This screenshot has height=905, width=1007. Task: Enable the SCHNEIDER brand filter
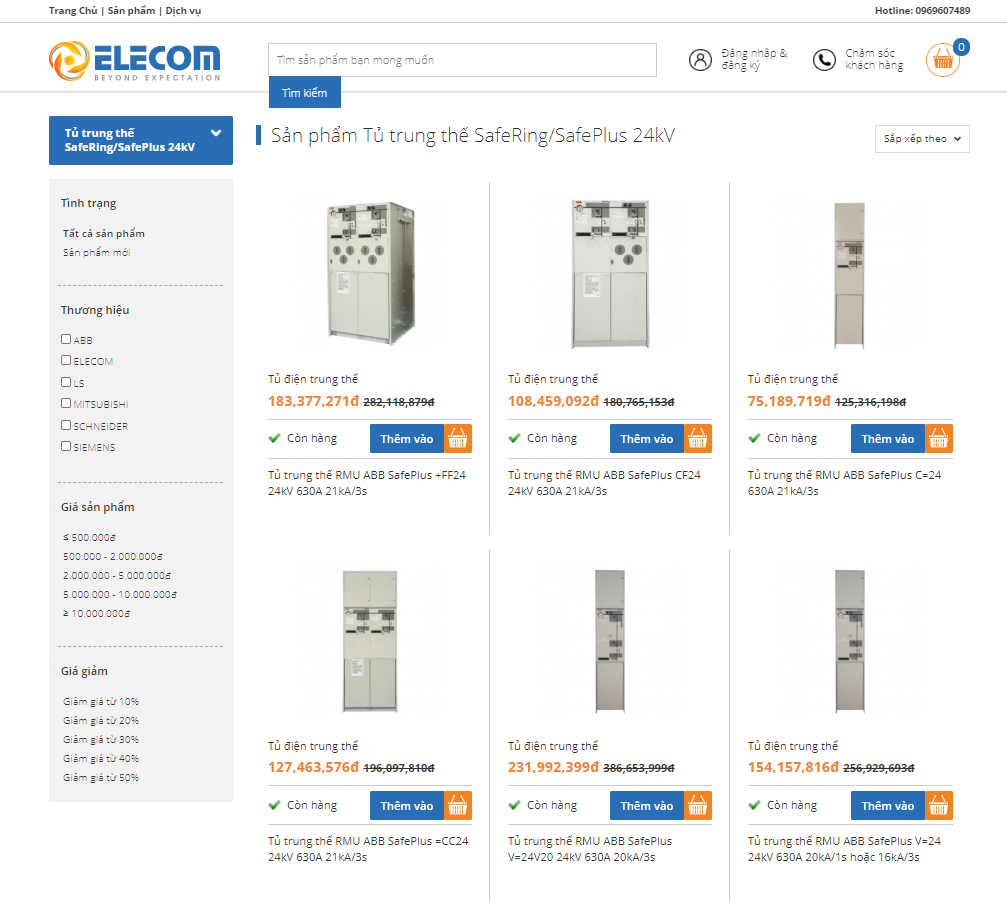pos(67,425)
